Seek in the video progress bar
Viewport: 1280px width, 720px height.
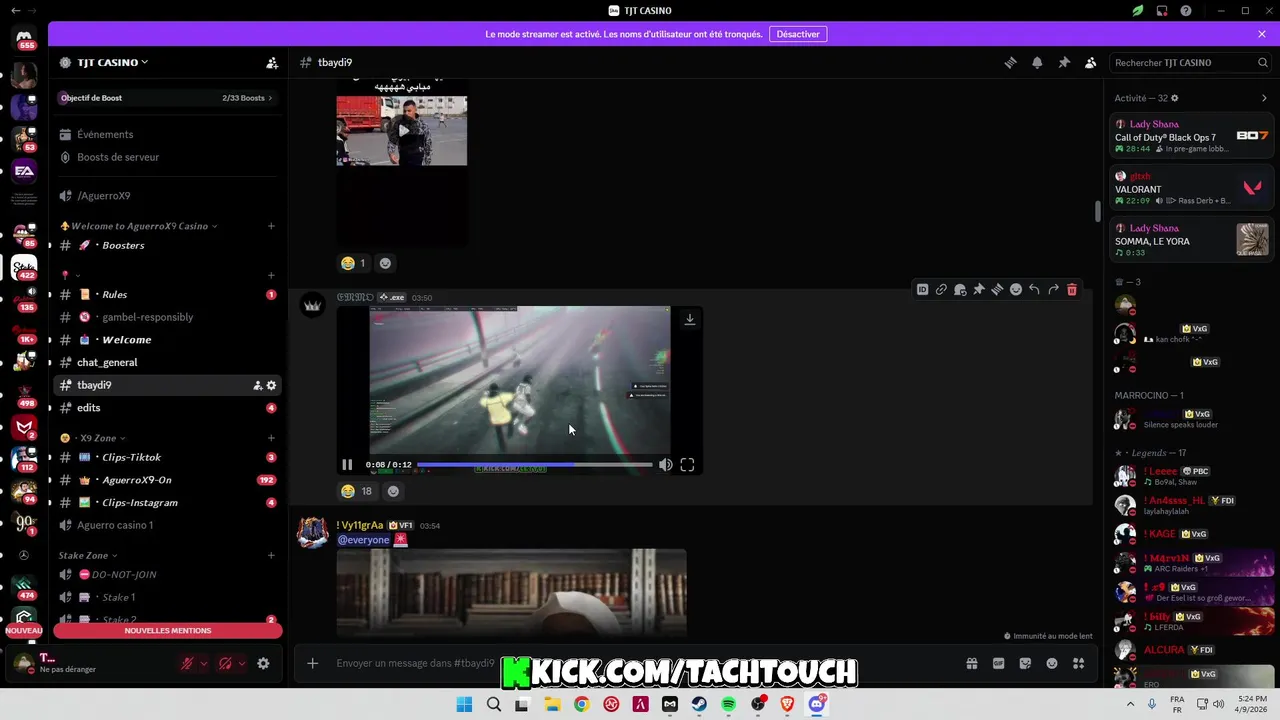pos(534,465)
